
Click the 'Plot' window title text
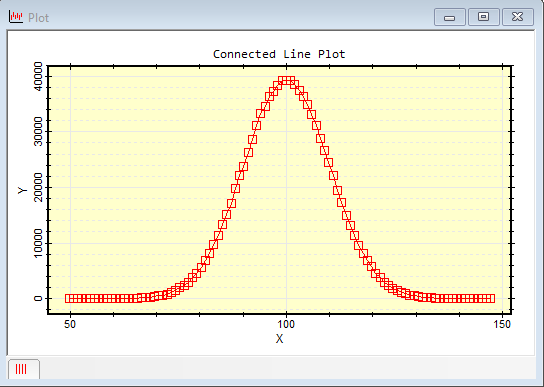(39, 18)
